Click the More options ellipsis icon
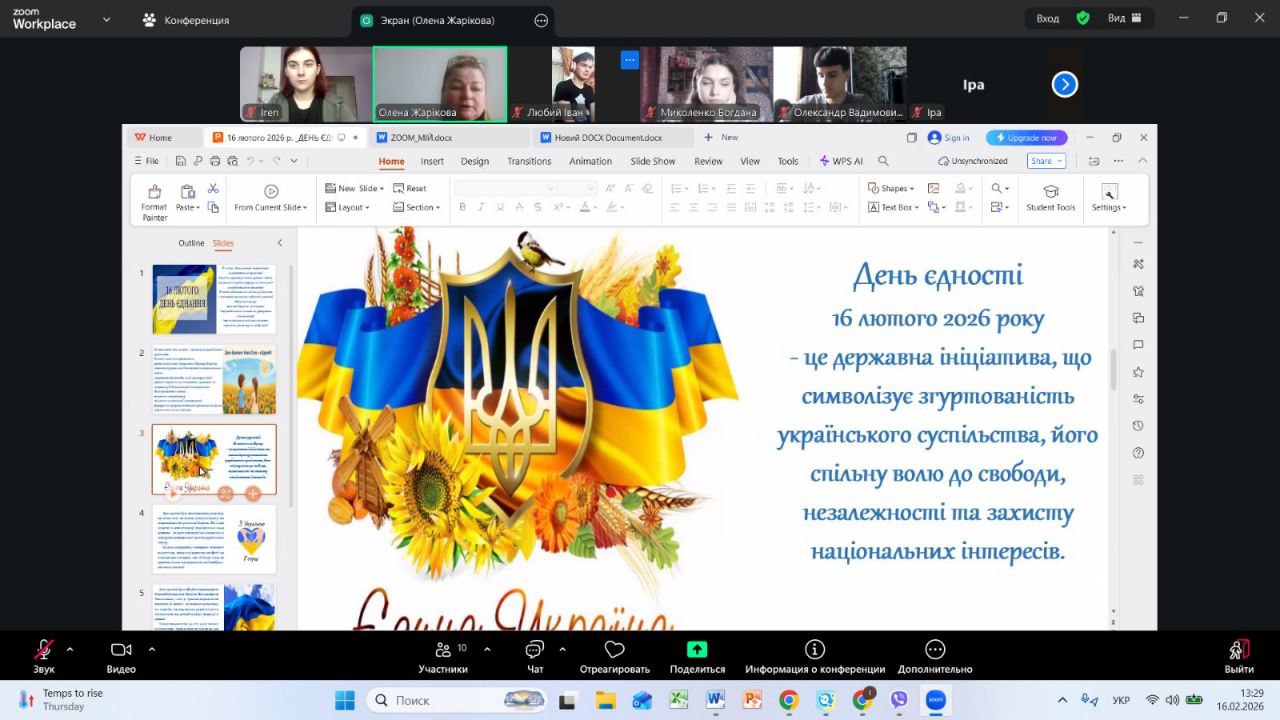Viewport: 1280px width, 720px height. pos(935,650)
